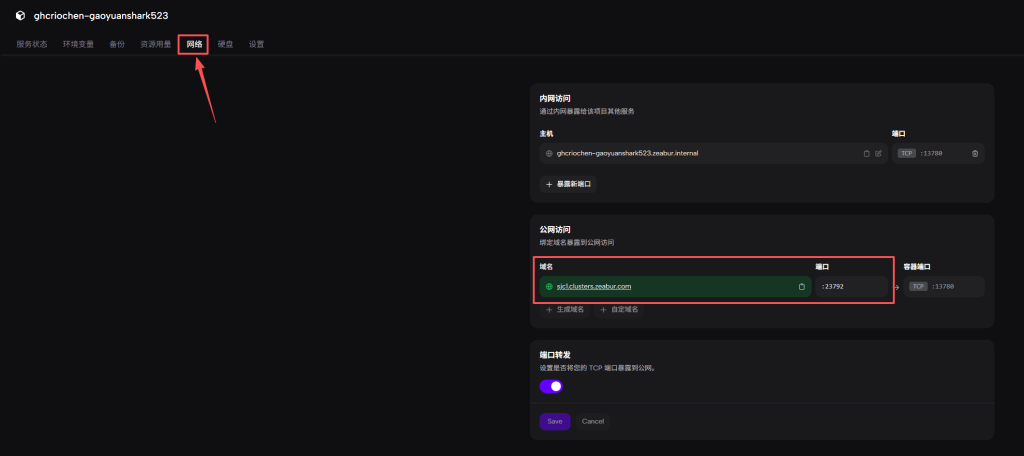Click the 暴露新端口 button
The image size is (1024, 456).
coord(568,184)
